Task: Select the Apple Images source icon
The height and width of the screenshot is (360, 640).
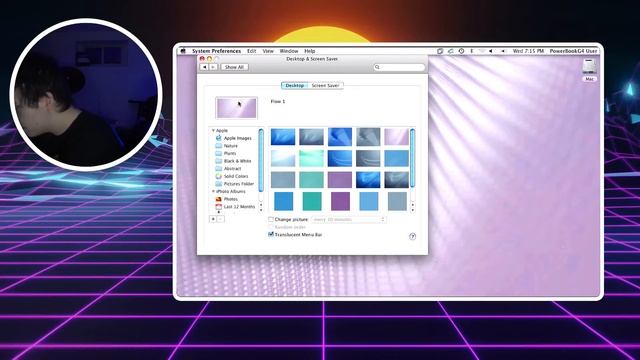Action: tap(219, 138)
